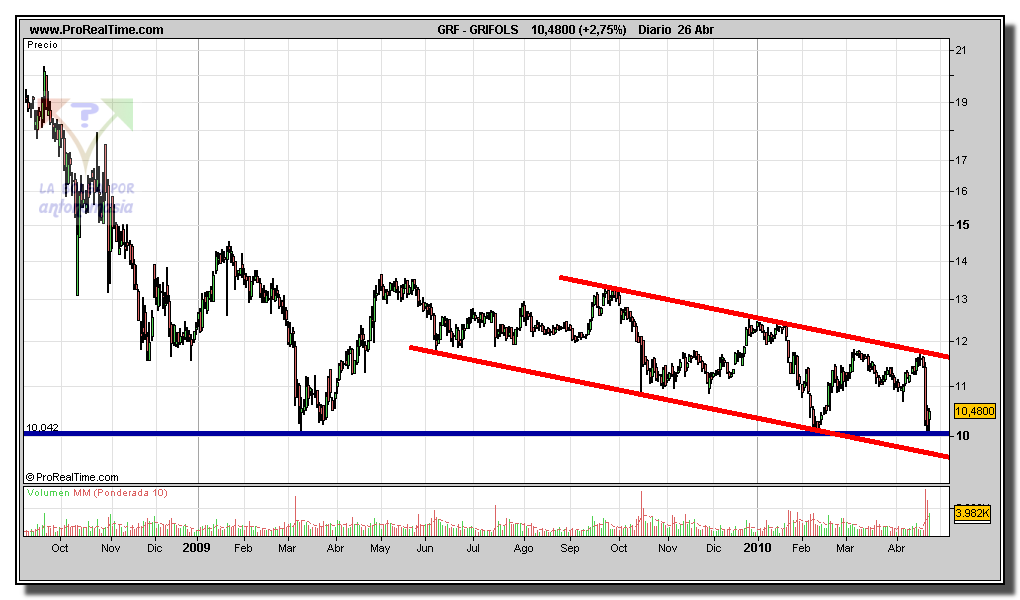The width and height of the screenshot is (1020, 600).
Task: Click the 2009 year label on time axis
Action: (x=196, y=548)
